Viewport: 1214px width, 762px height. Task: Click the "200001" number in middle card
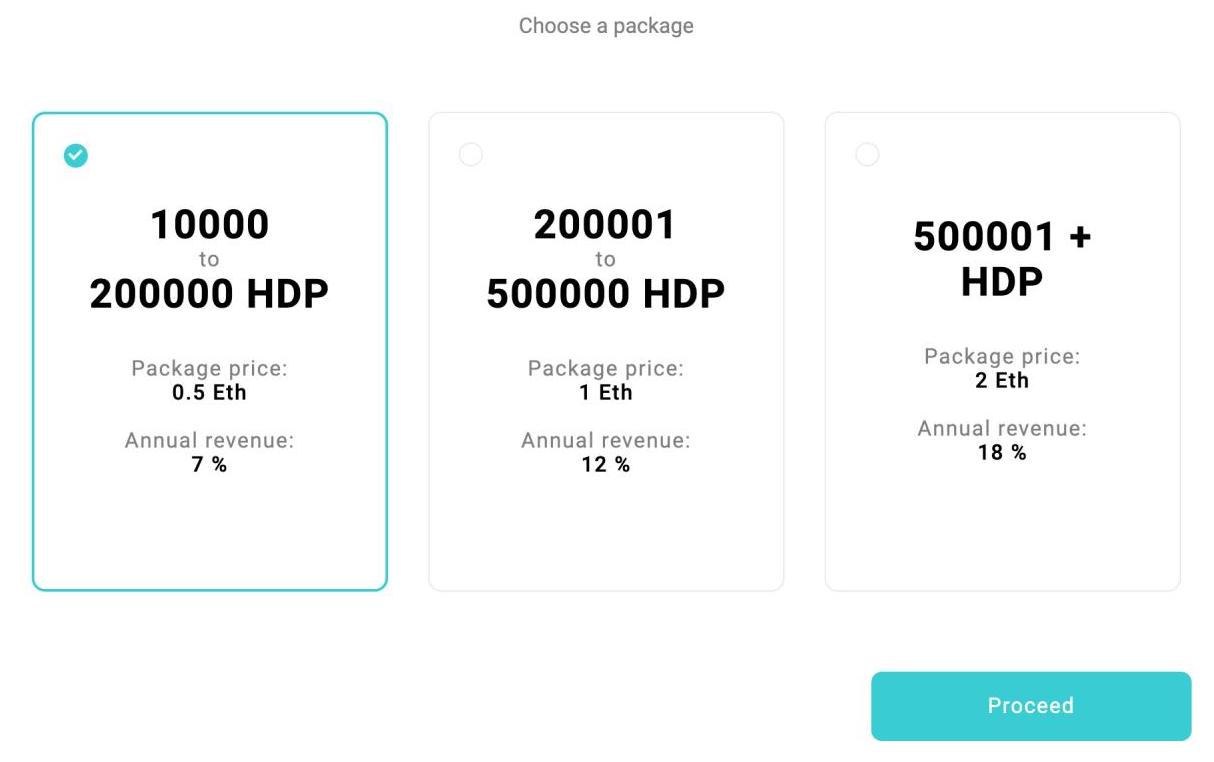click(606, 225)
